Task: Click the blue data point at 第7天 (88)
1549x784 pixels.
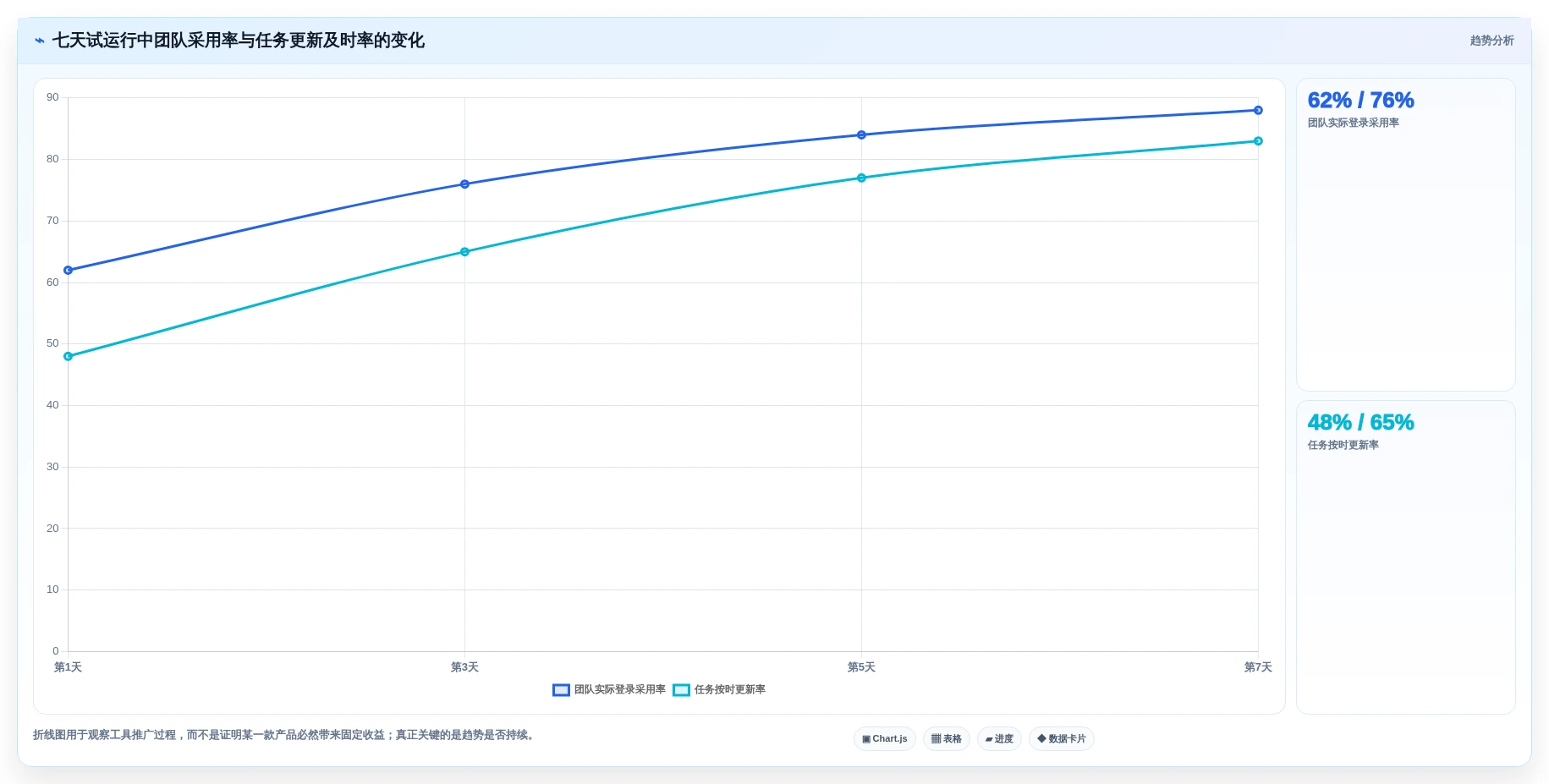Action: [1258, 111]
